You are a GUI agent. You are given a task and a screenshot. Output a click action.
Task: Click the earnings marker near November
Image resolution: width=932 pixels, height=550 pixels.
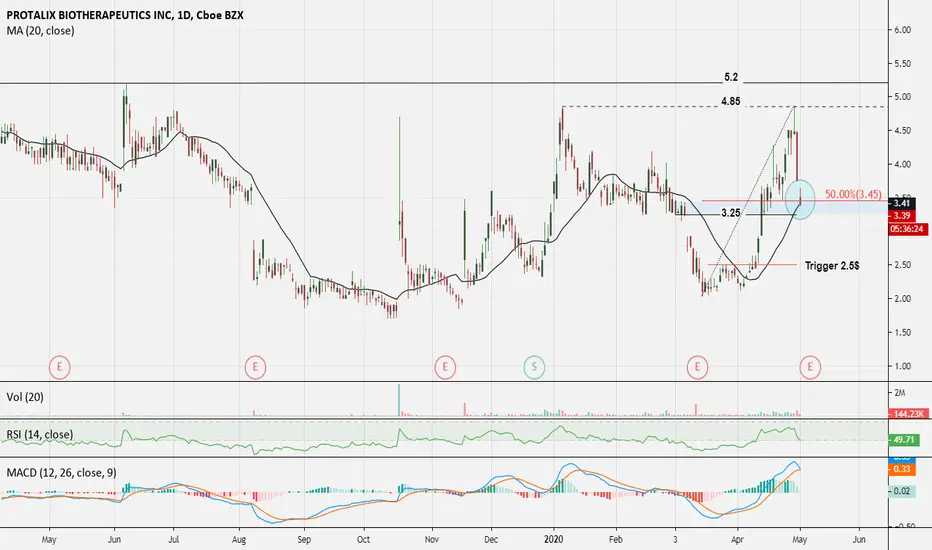(x=445, y=367)
